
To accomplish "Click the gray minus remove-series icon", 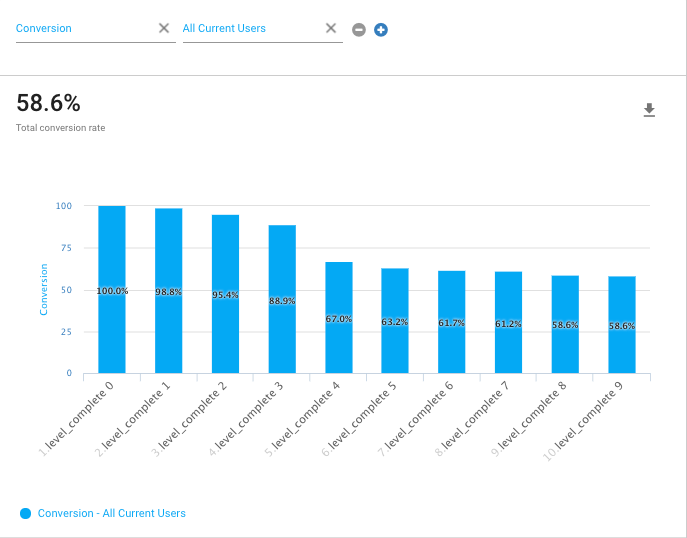I will click(359, 30).
